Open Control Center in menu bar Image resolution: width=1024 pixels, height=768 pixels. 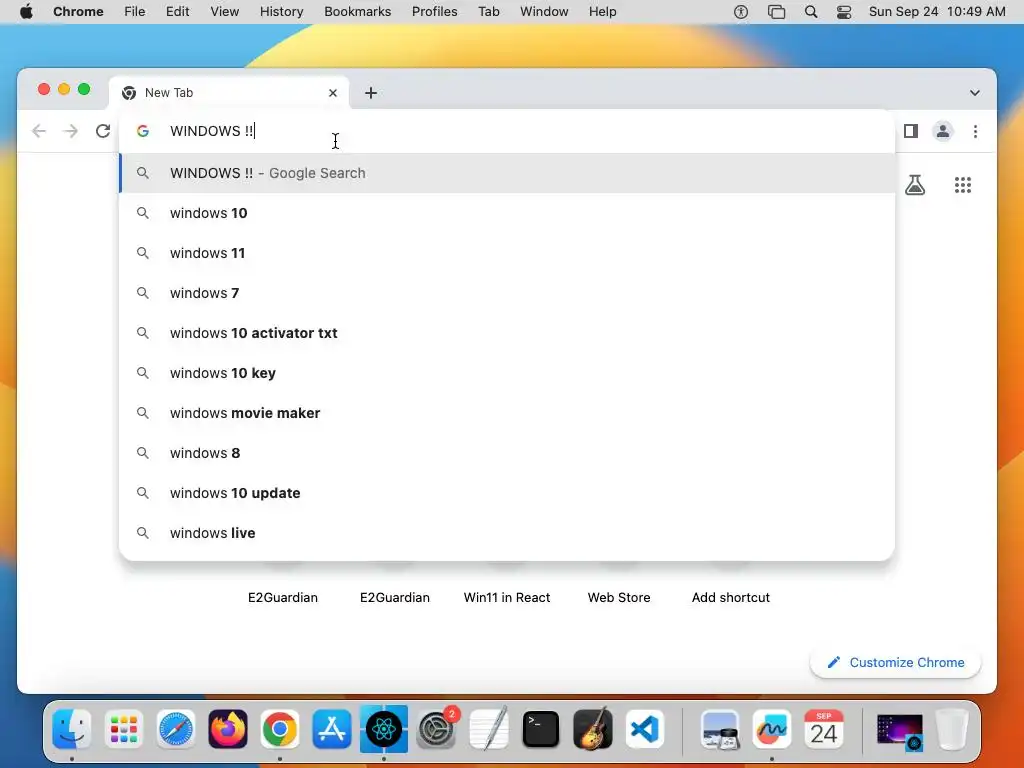tap(844, 12)
